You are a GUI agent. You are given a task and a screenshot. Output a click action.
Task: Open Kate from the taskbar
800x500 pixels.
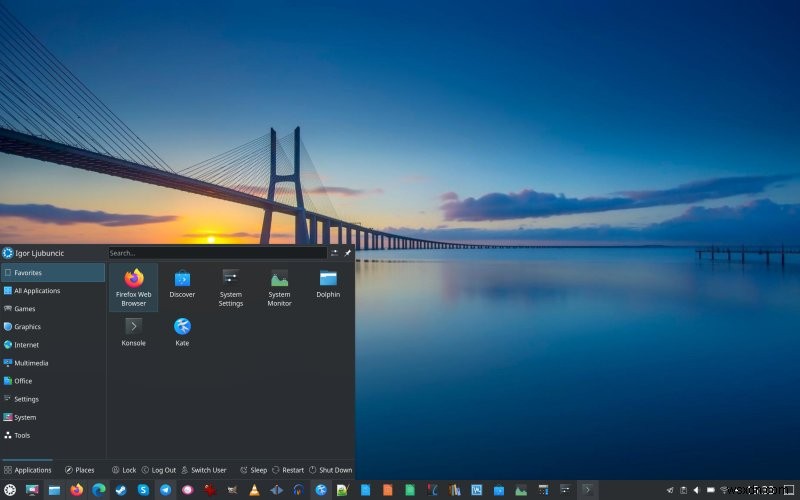click(x=321, y=490)
